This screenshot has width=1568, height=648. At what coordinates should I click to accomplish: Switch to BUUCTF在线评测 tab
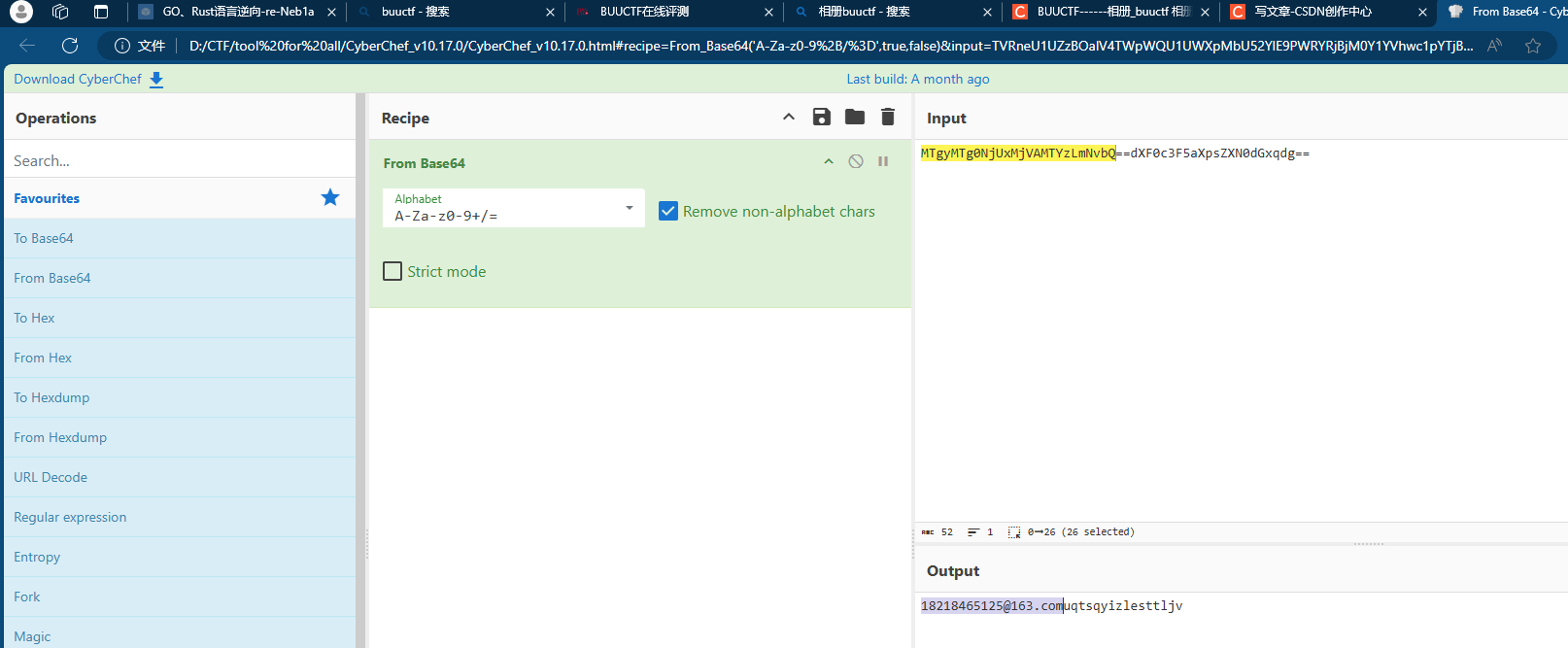coord(674,12)
